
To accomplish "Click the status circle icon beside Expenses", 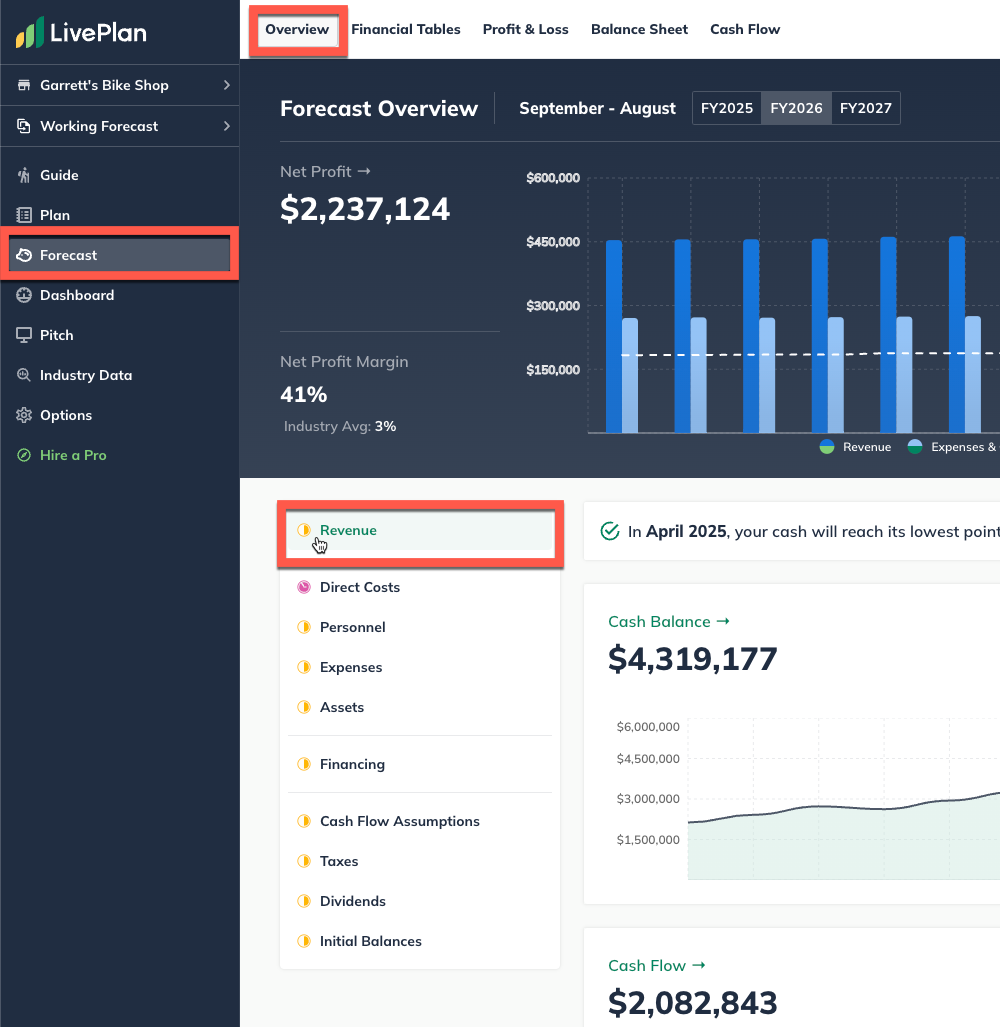I will [304, 667].
